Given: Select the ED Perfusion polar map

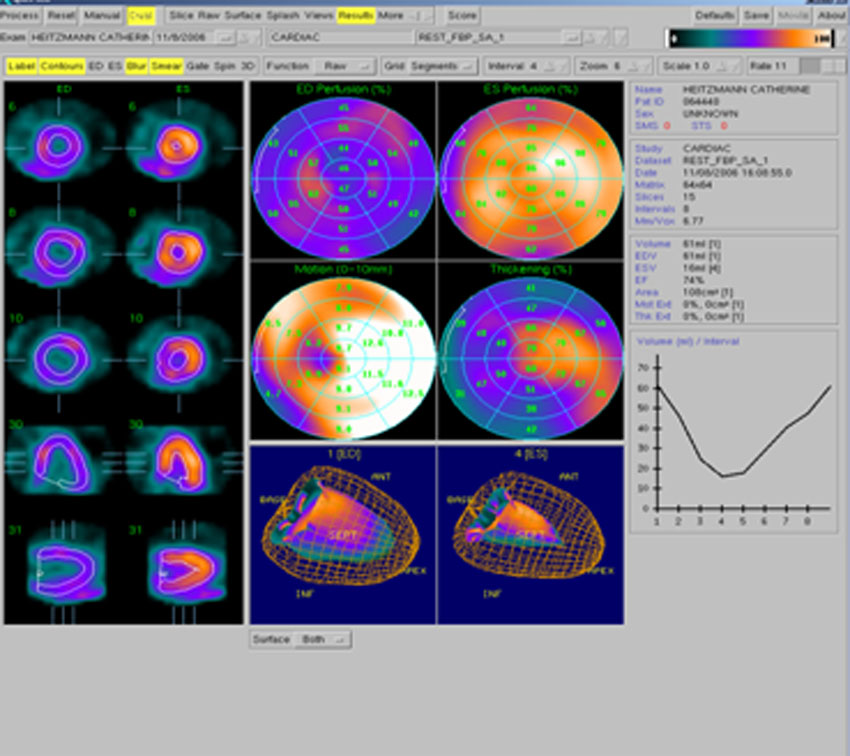Looking at the screenshot, I should pos(342,175).
